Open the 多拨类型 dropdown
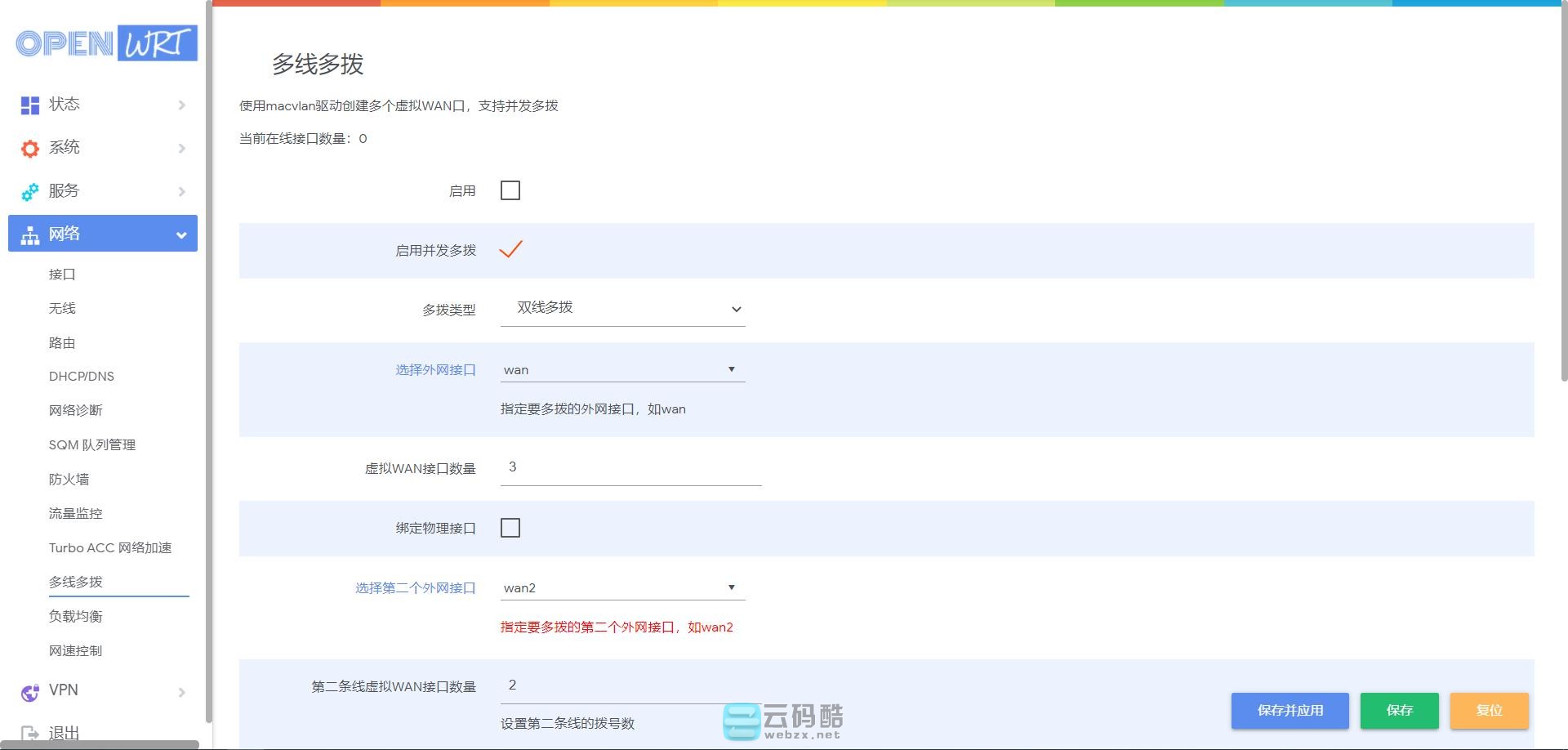The height and width of the screenshot is (750, 1568). [x=622, y=309]
